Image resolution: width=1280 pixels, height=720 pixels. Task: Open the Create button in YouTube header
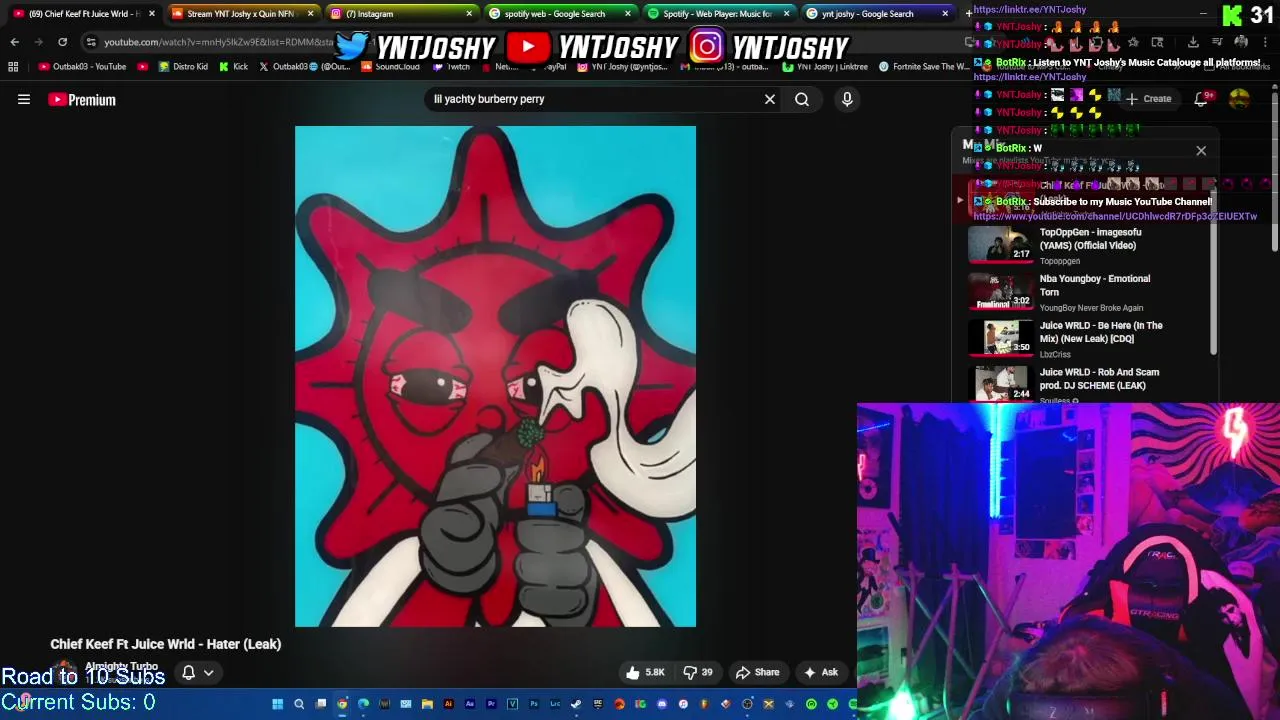pos(1148,99)
